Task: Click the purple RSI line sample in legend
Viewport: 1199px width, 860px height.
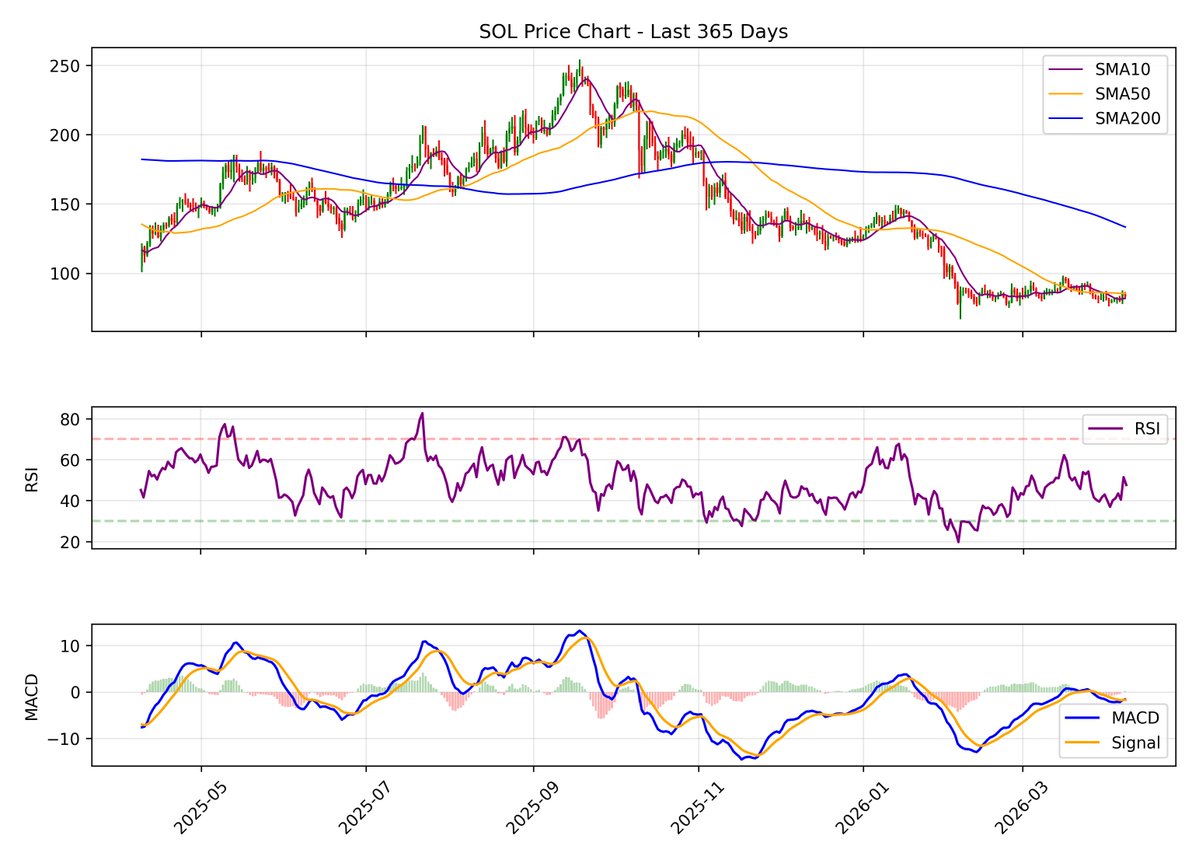Action: tap(1106, 429)
